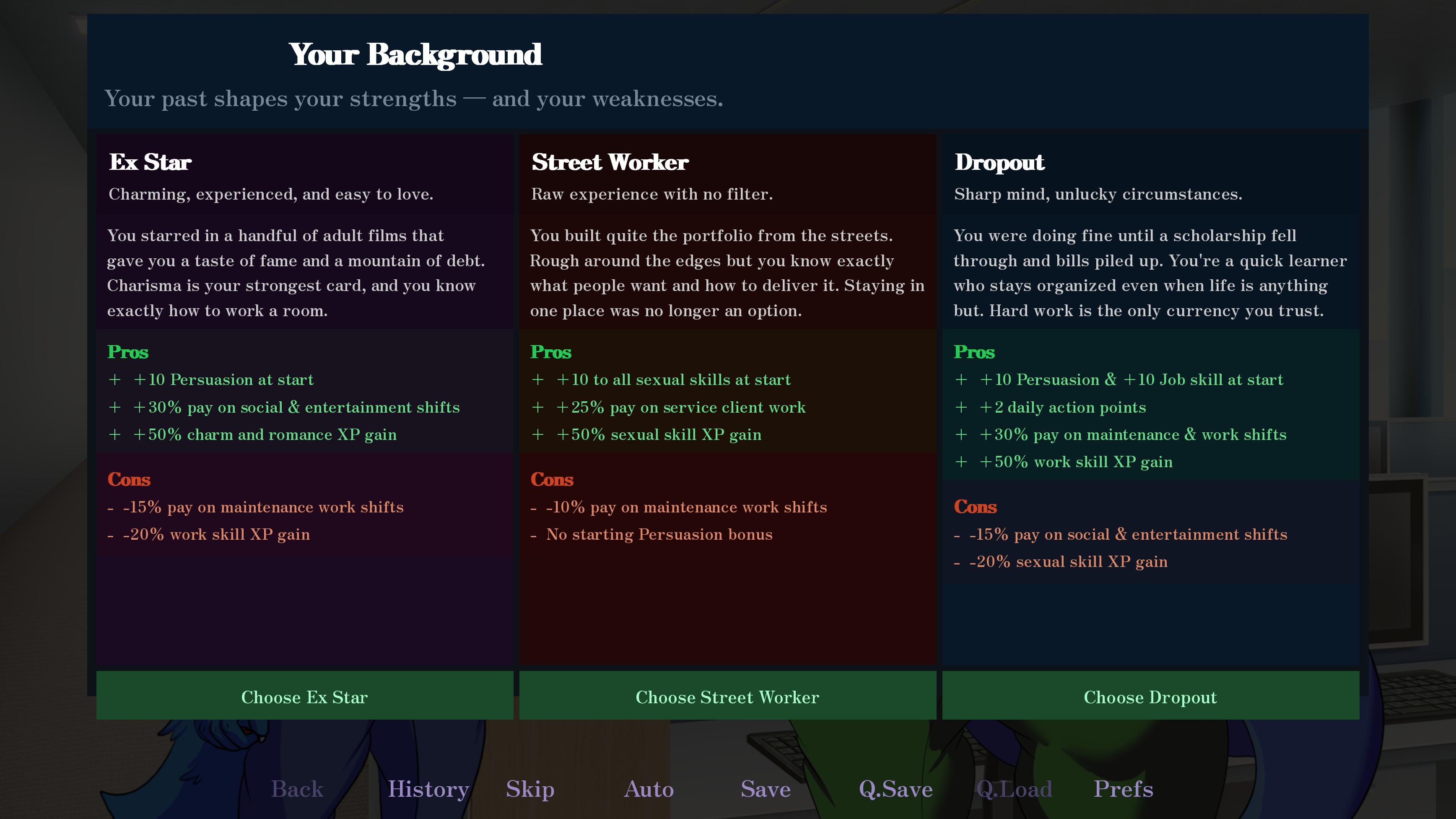
Task: Click '-10% pay on maintenance work shifts'
Action: point(687,507)
